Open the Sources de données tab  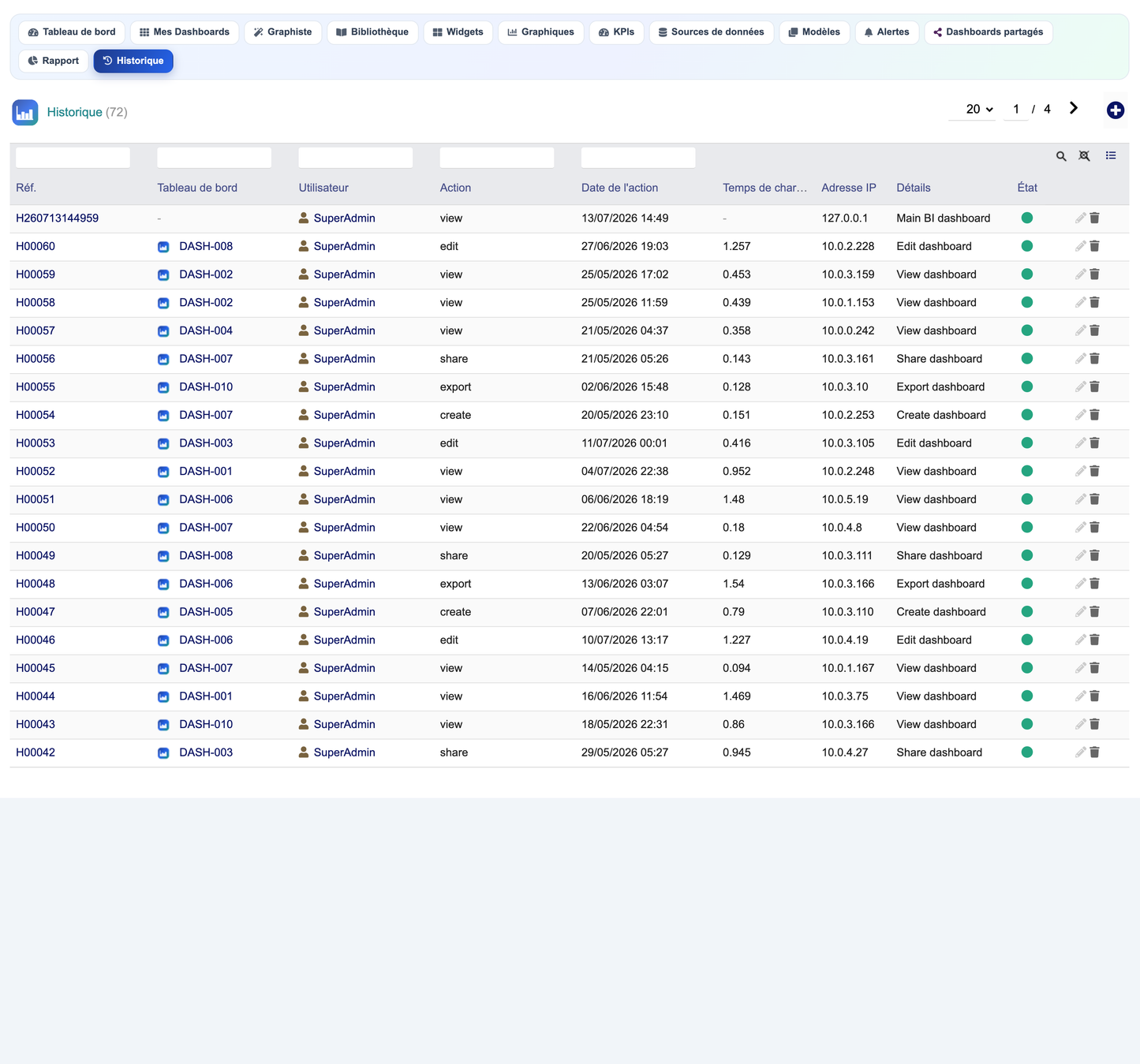tap(711, 32)
